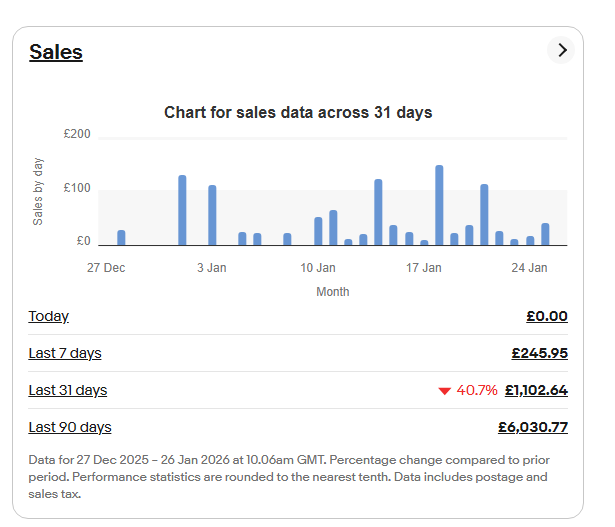Select the Last 31 days link
This screenshot has height=527, width=615.
(x=68, y=390)
